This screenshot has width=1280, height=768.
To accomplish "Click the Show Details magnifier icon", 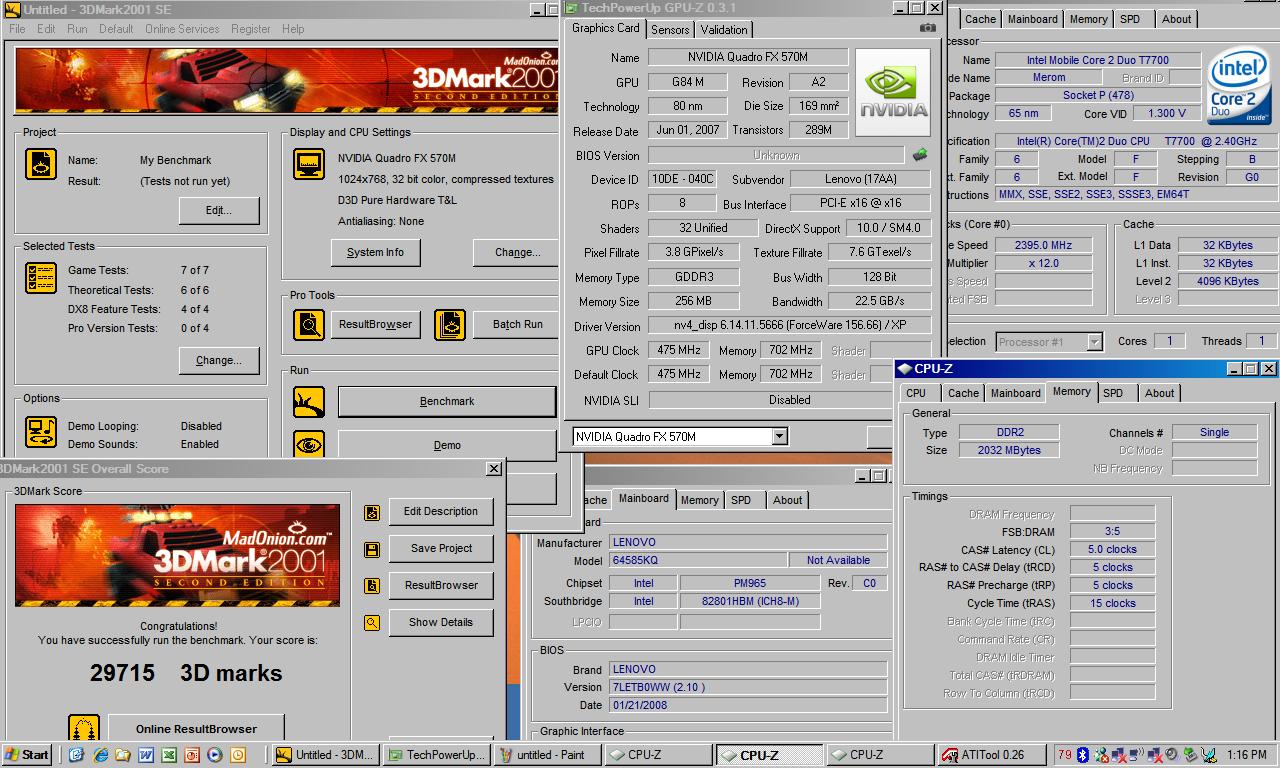I will [372, 623].
